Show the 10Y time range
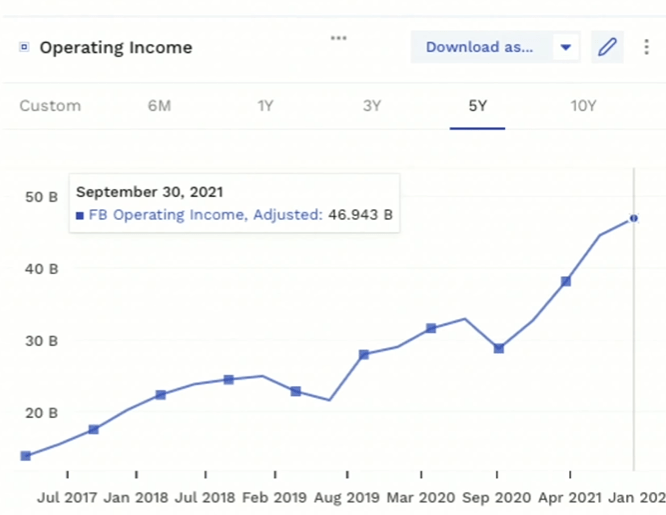 (581, 105)
